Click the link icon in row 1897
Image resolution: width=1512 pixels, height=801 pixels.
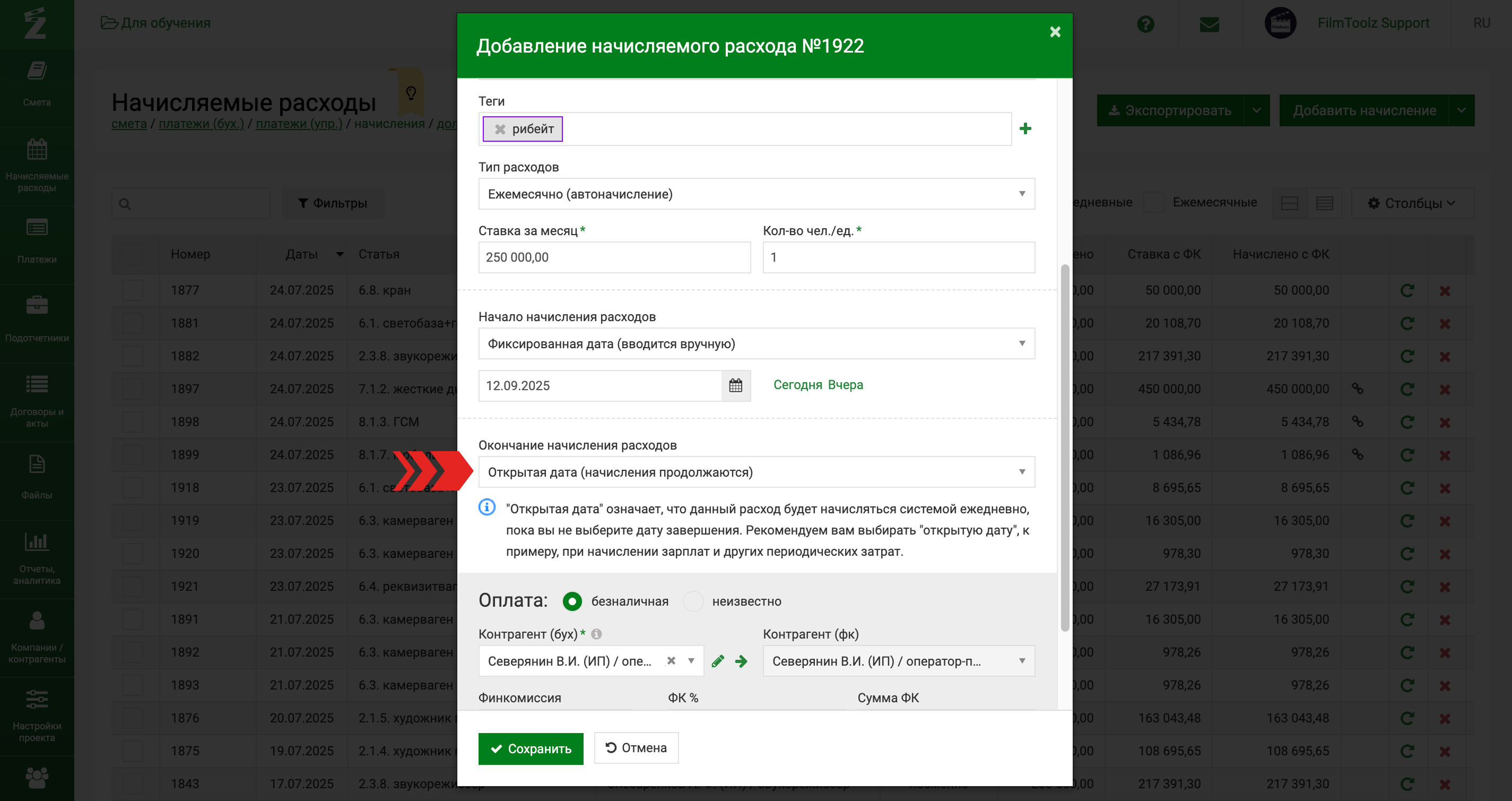pos(1357,389)
